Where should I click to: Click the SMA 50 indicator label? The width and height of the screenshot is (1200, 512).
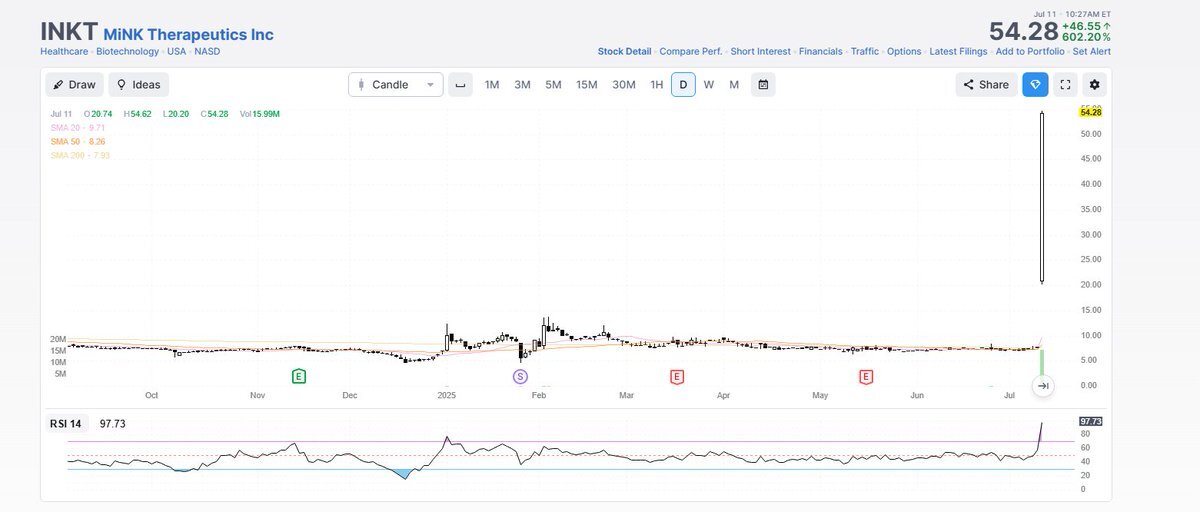click(x=78, y=142)
